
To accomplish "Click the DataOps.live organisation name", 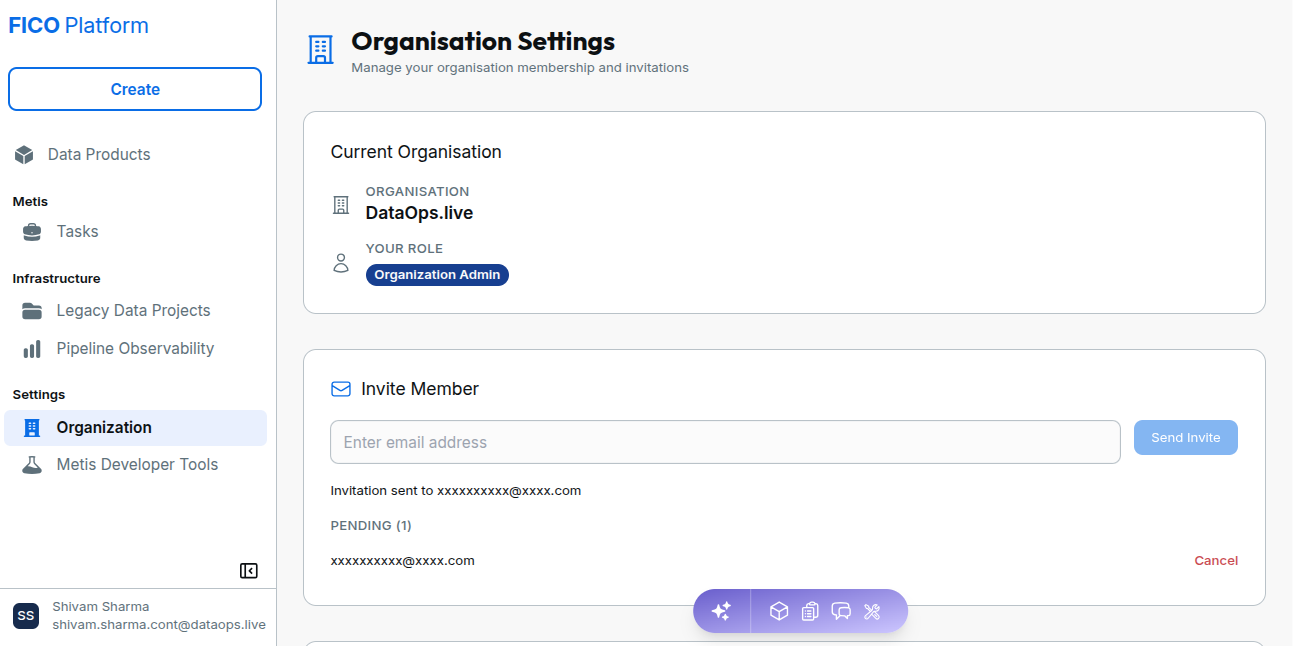I will tap(419, 213).
